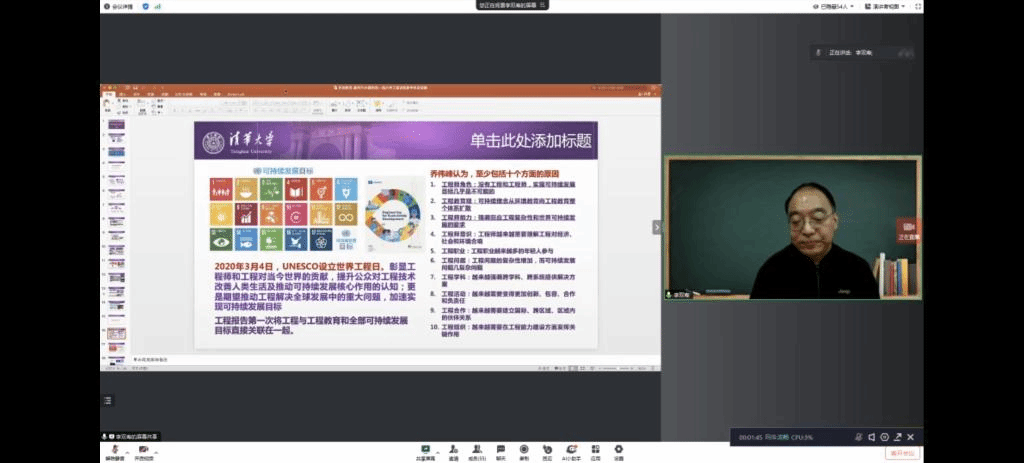Open the settings gear in meeting toolbar
Image resolution: width=1024 pixels, height=463 pixels.
pyautogui.click(x=619, y=450)
